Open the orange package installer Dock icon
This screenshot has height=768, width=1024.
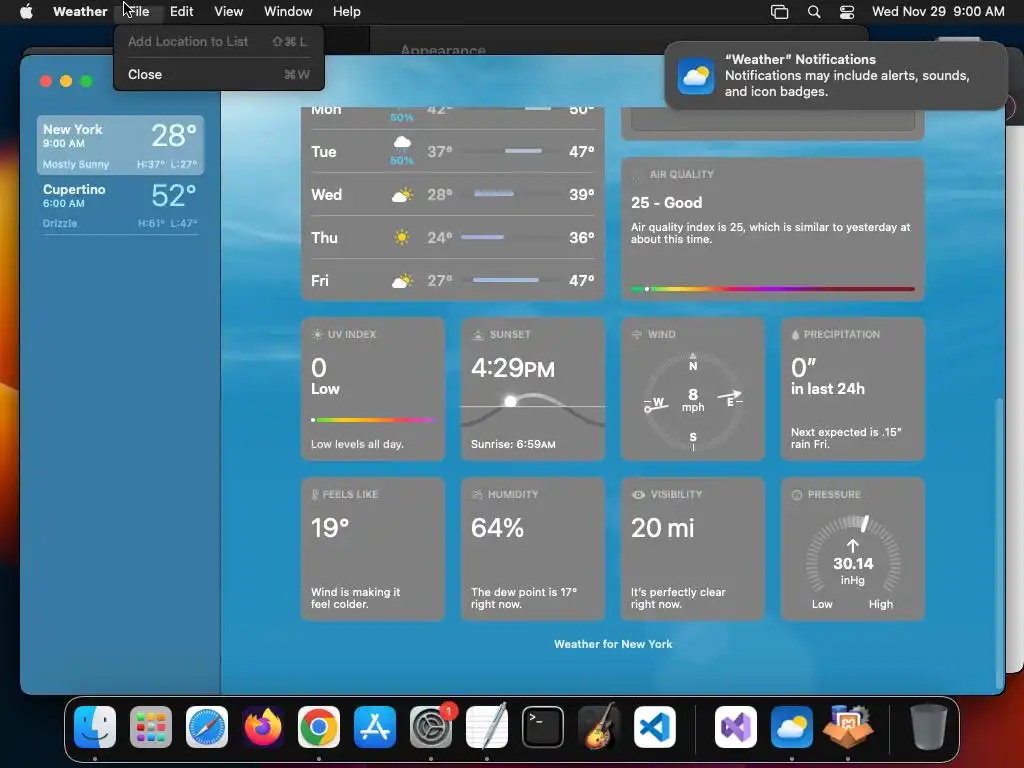click(848, 727)
